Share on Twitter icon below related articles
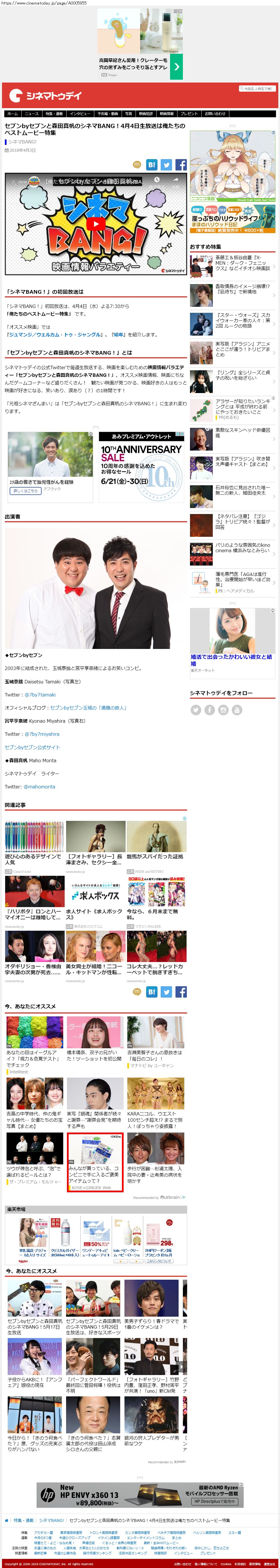Image resolution: width=280 pixels, height=1568 pixels. coord(166,992)
